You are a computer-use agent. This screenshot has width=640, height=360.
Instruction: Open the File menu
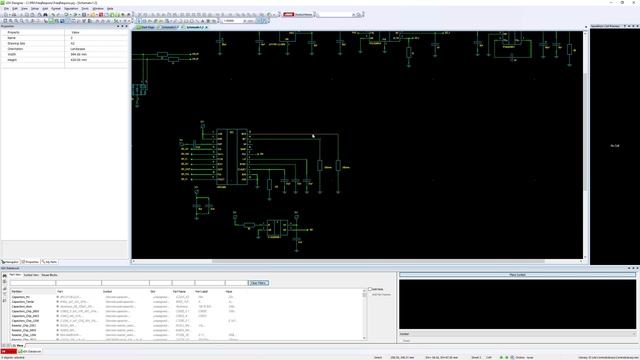[x=6, y=9]
